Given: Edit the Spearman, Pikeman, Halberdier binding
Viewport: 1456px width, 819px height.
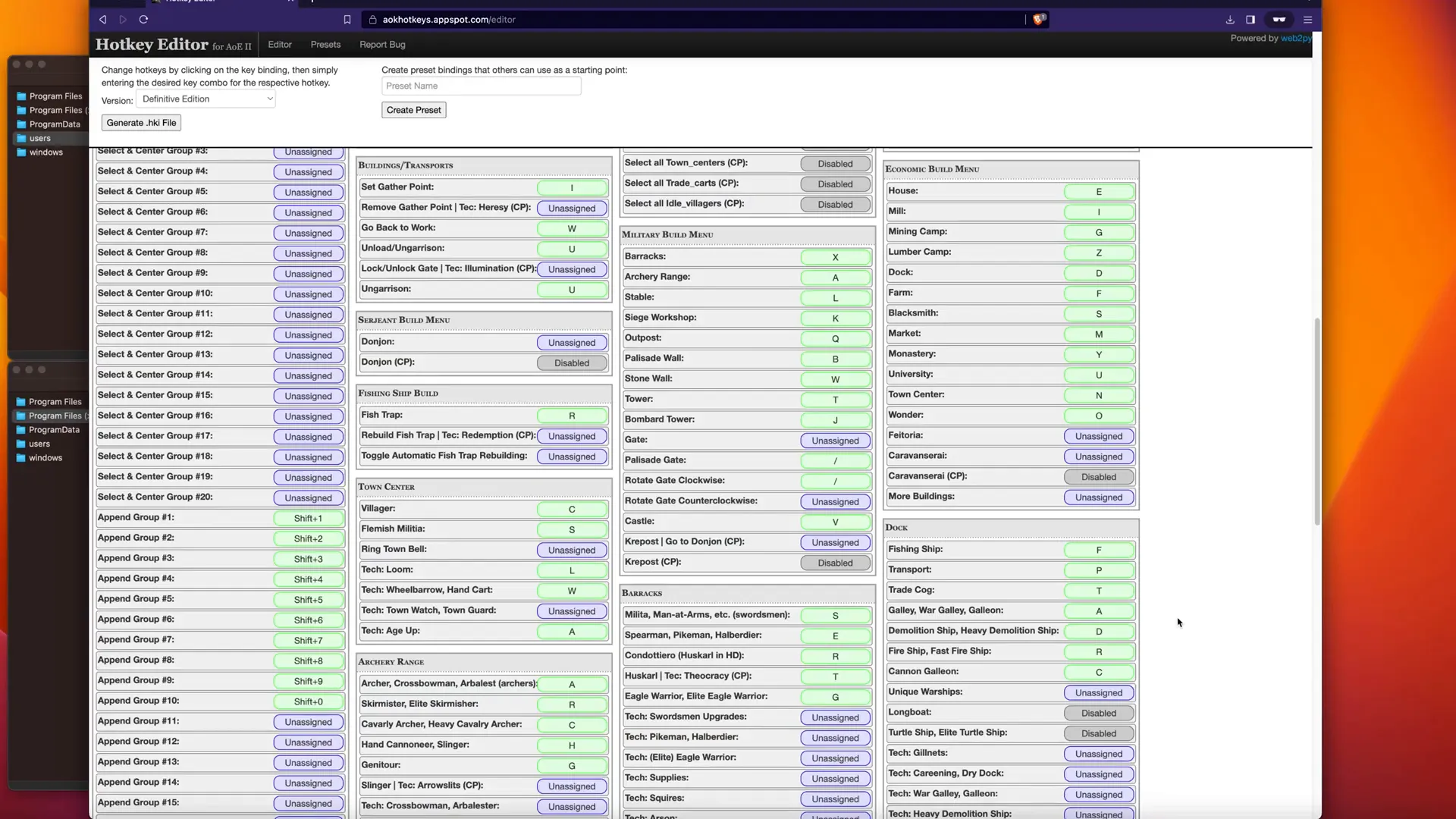Looking at the screenshot, I should coord(835,637).
